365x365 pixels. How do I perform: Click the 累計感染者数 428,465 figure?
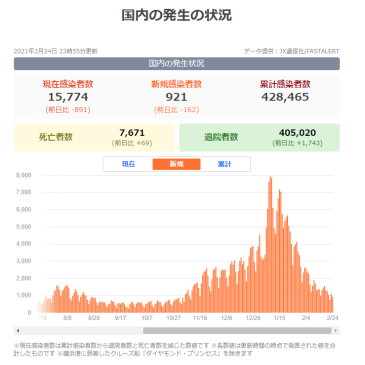[285, 97]
